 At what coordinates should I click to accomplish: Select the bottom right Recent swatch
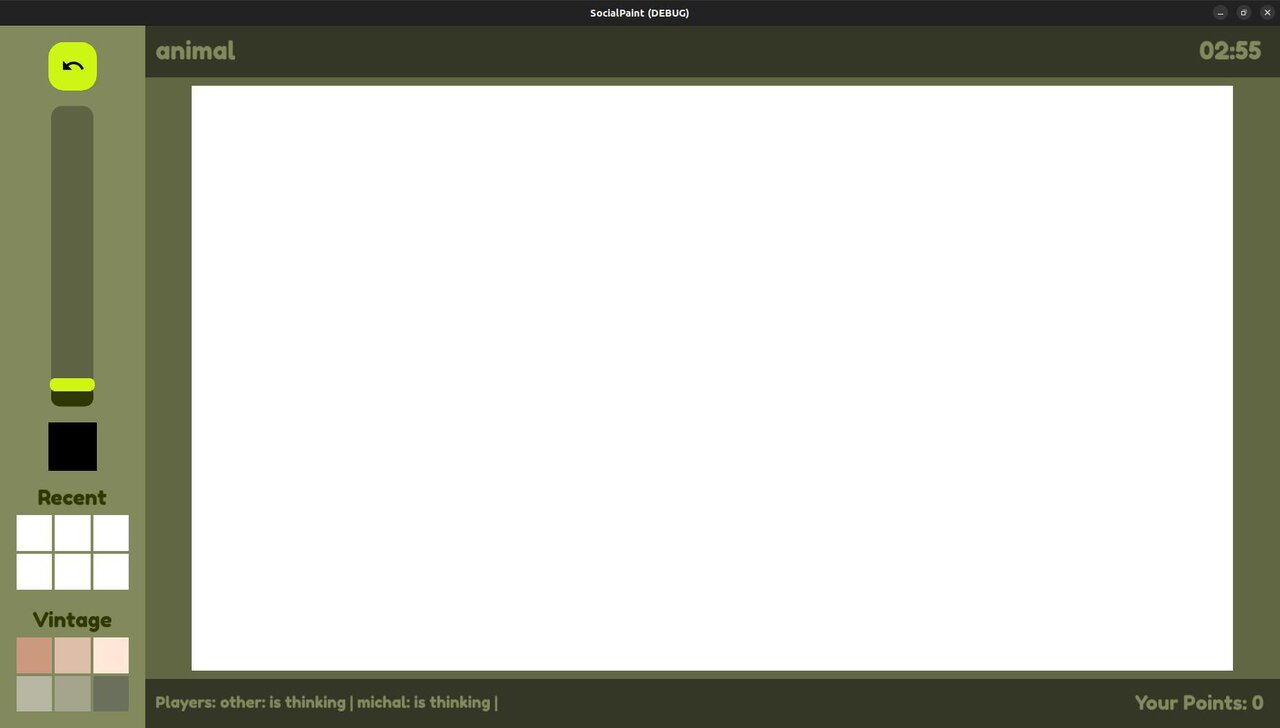111,572
